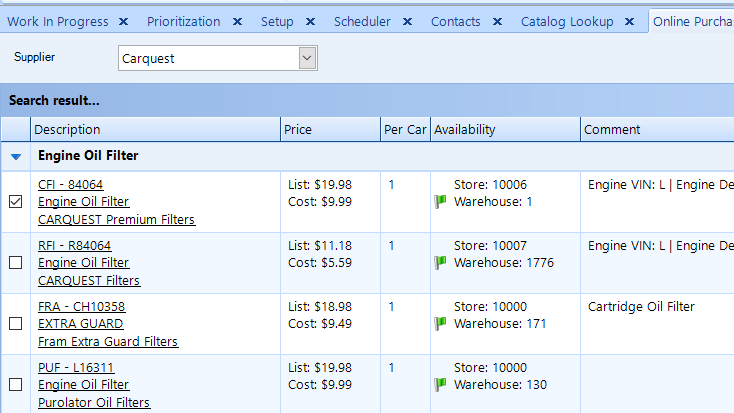The height and width of the screenshot is (413, 734).
Task: Open Fram Extra Guard Filters link
Action: 108,341
